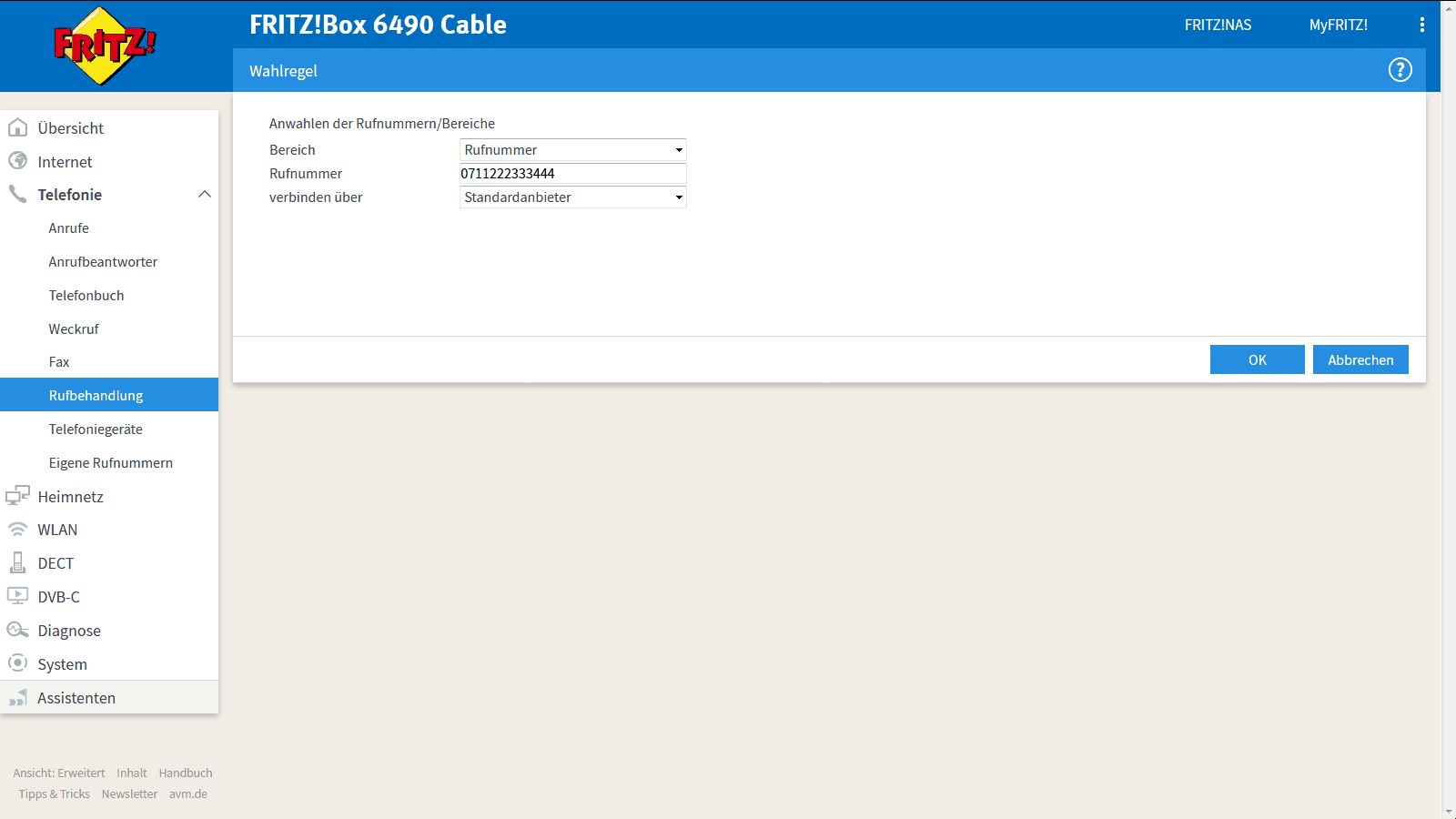Select Rufbehandlung submenu entry
This screenshot has width=1456, height=819.
tap(109, 395)
